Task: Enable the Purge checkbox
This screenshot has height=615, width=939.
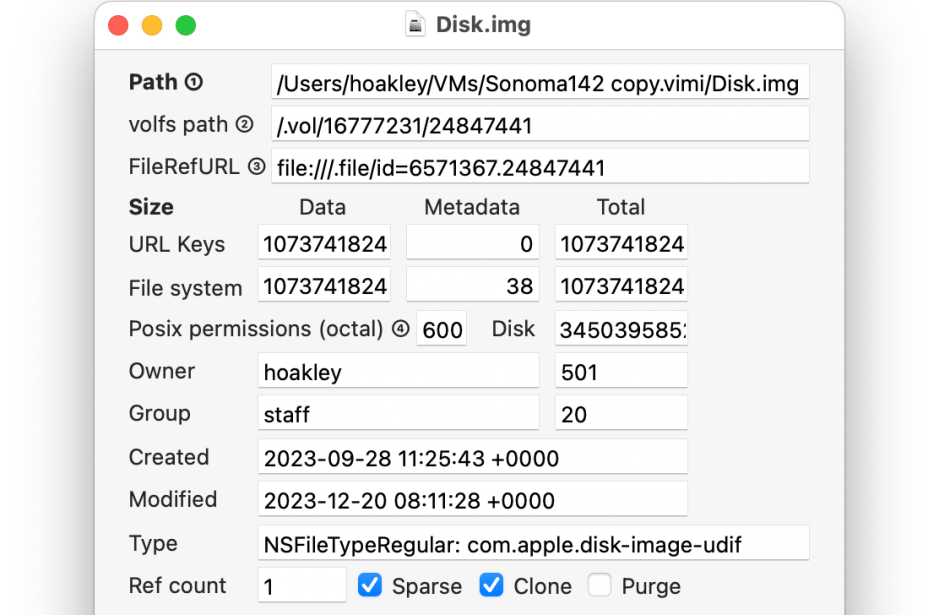Action: pos(600,585)
